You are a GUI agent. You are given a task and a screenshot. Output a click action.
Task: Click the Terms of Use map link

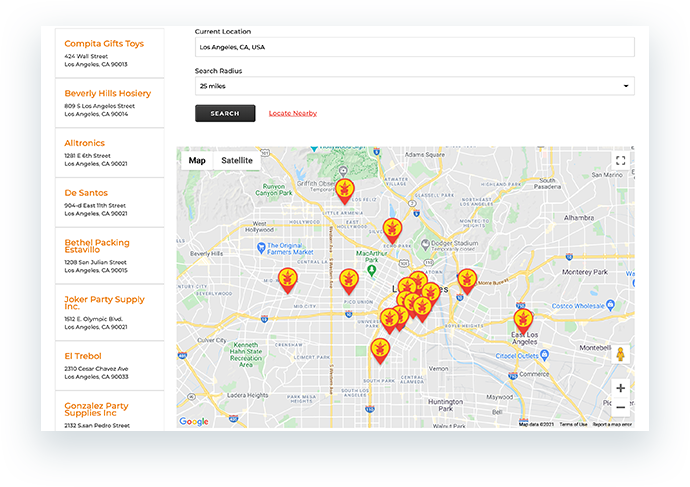point(573,424)
